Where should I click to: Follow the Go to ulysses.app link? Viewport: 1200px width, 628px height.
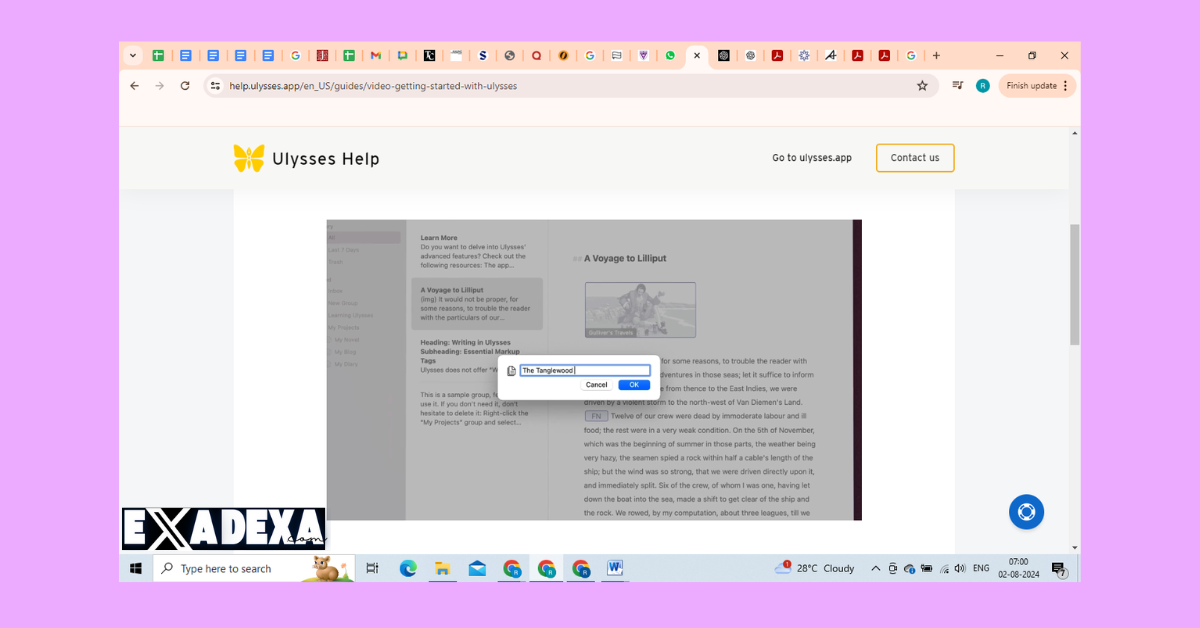(x=811, y=157)
